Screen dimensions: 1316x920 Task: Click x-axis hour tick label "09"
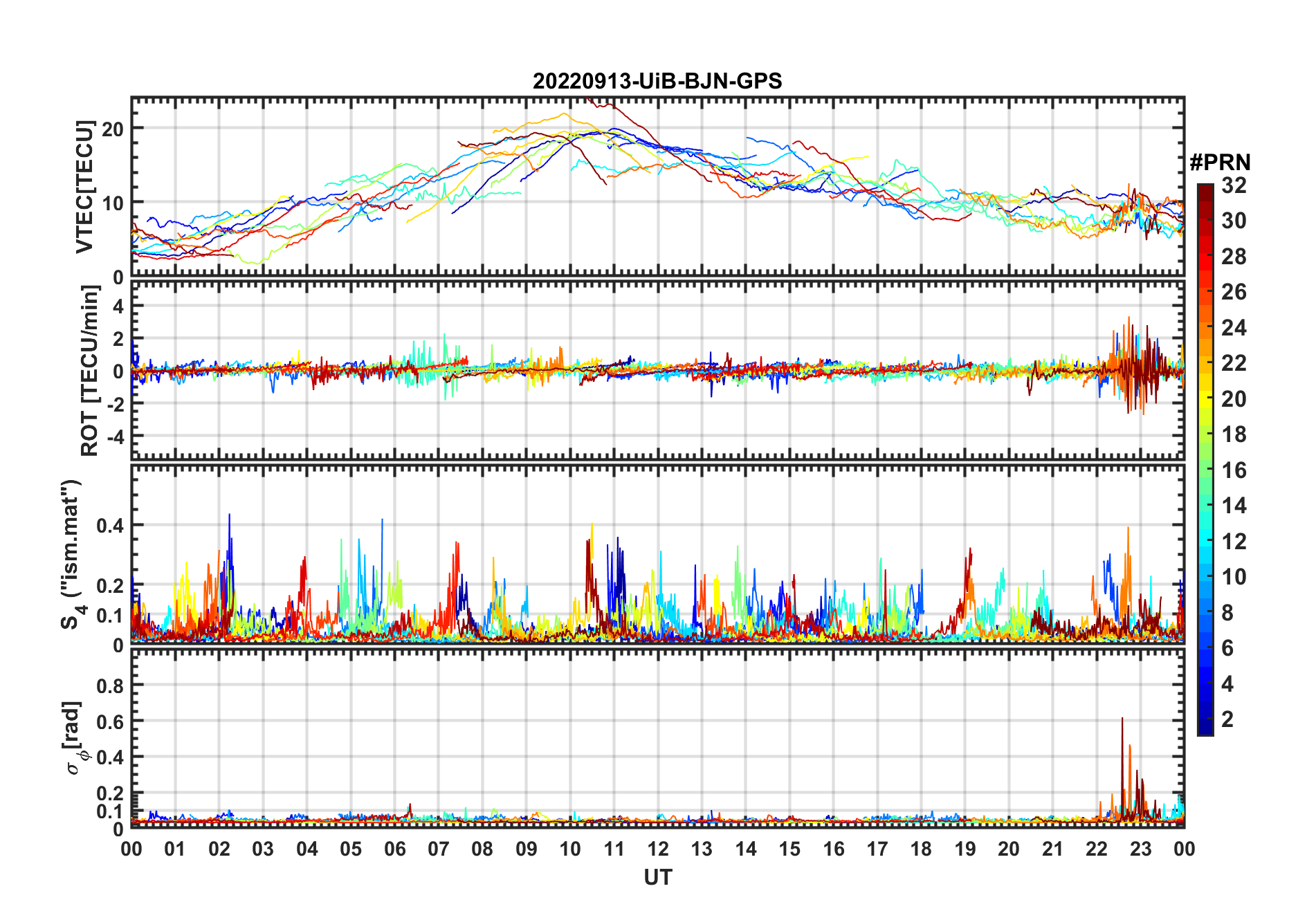point(527,849)
